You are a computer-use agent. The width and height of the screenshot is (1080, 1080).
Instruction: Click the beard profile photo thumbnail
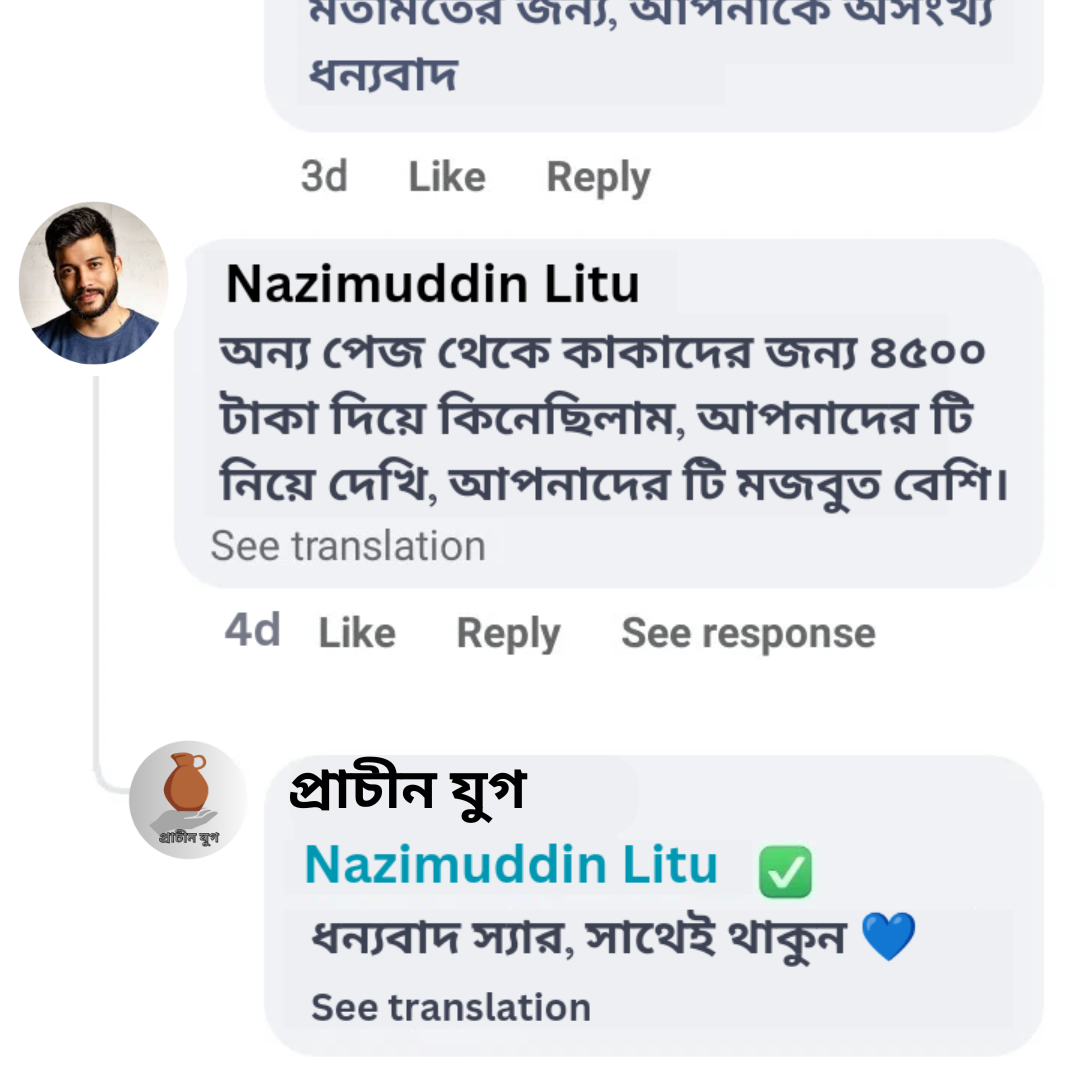click(92, 282)
